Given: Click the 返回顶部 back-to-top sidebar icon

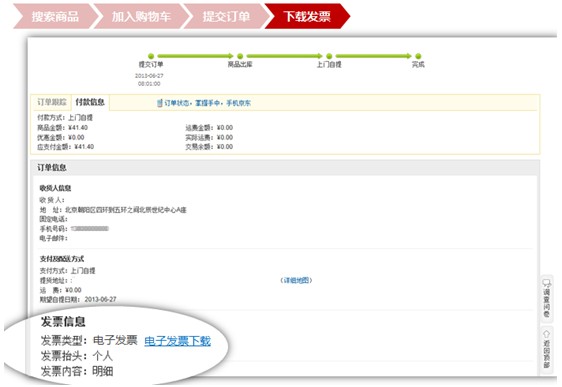Looking at the screenshot, I should [546, 349].
